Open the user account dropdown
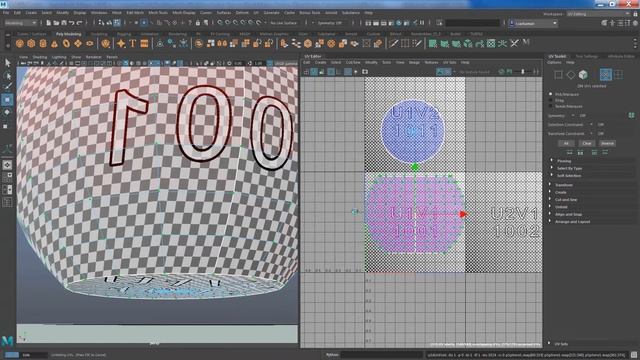640x360 pixels. point(533,23)
